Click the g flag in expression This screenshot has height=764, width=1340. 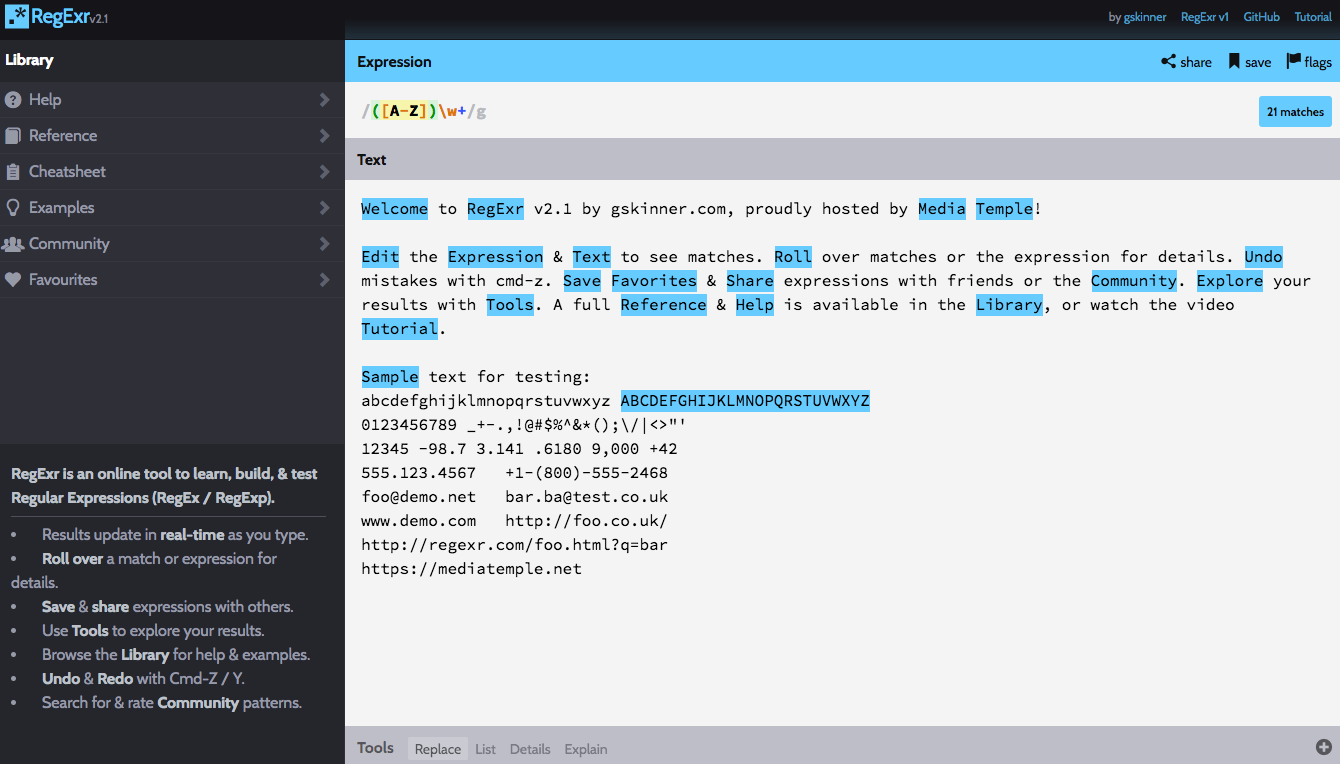(481, 112)
